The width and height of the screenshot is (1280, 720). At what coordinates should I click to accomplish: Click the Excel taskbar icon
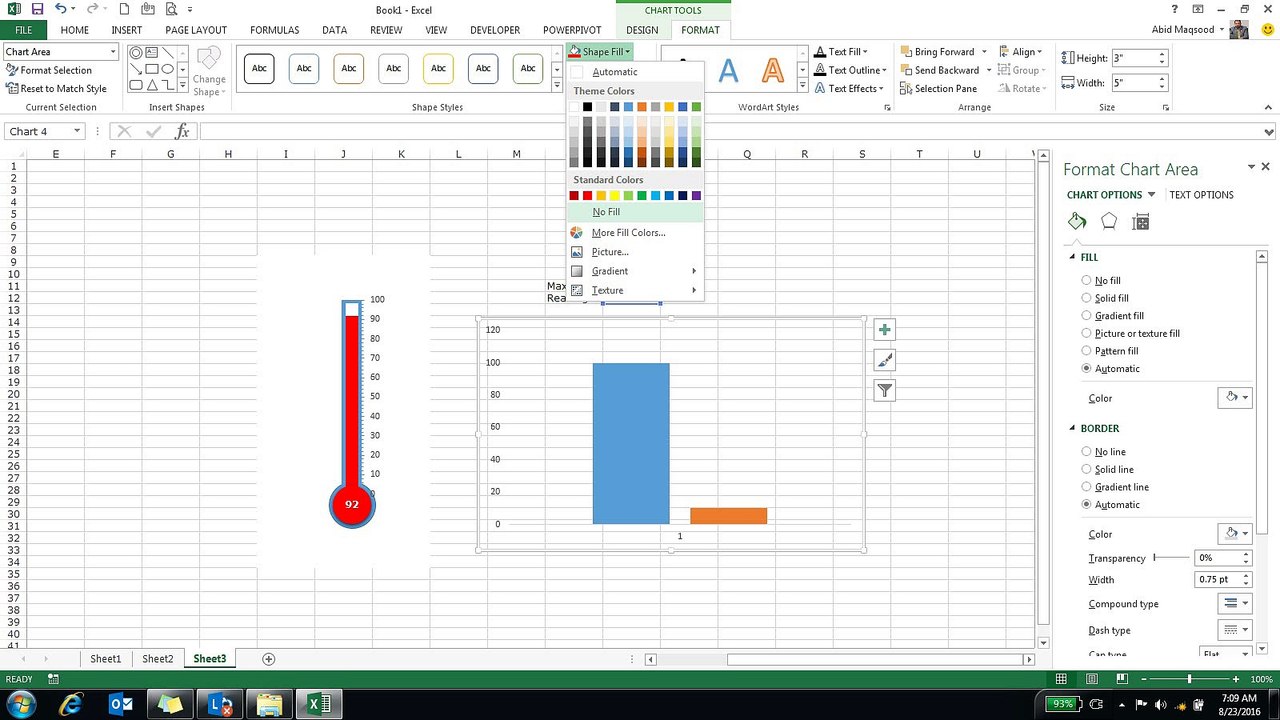[x=319, y=704]
